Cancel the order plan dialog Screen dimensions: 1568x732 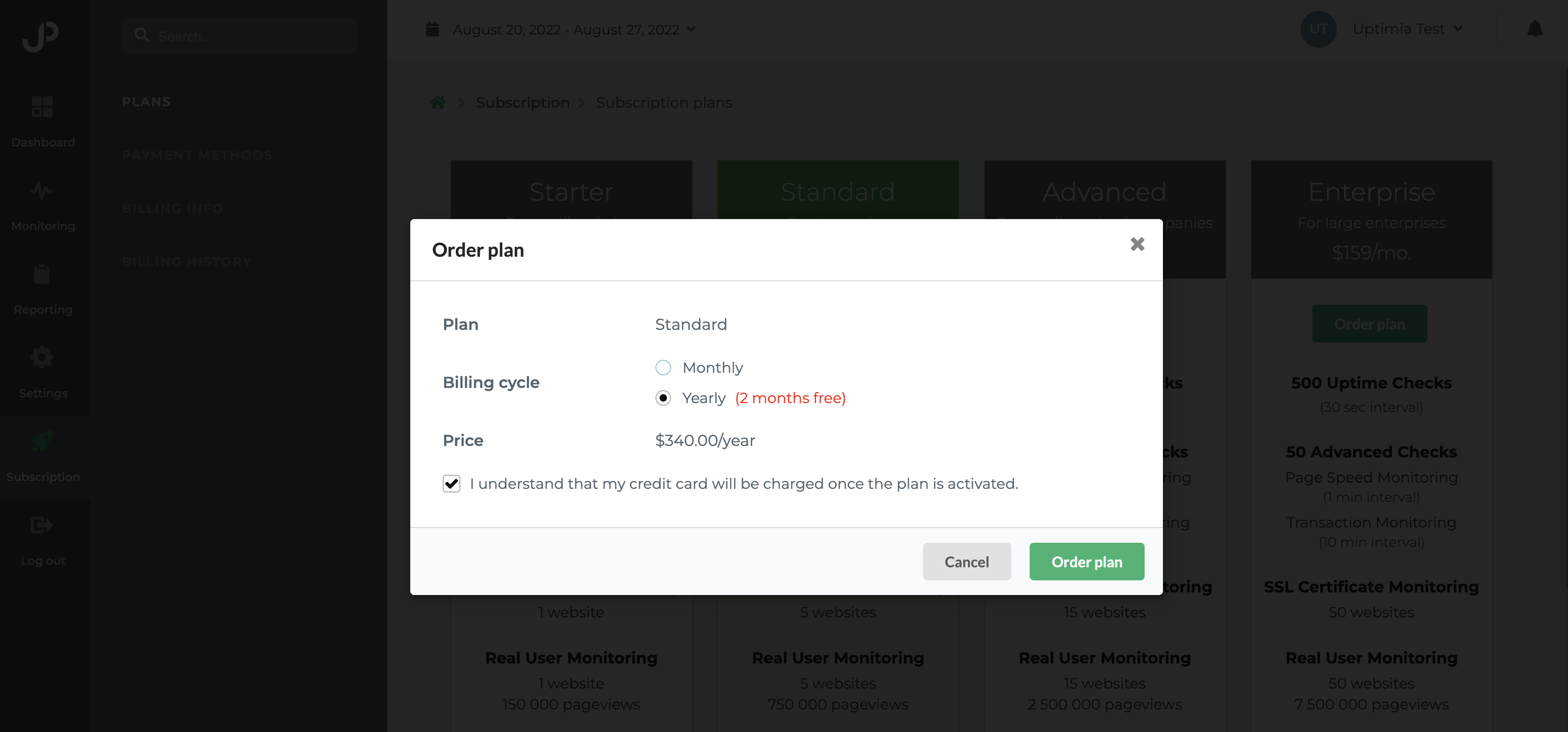[x=966, y=562]
